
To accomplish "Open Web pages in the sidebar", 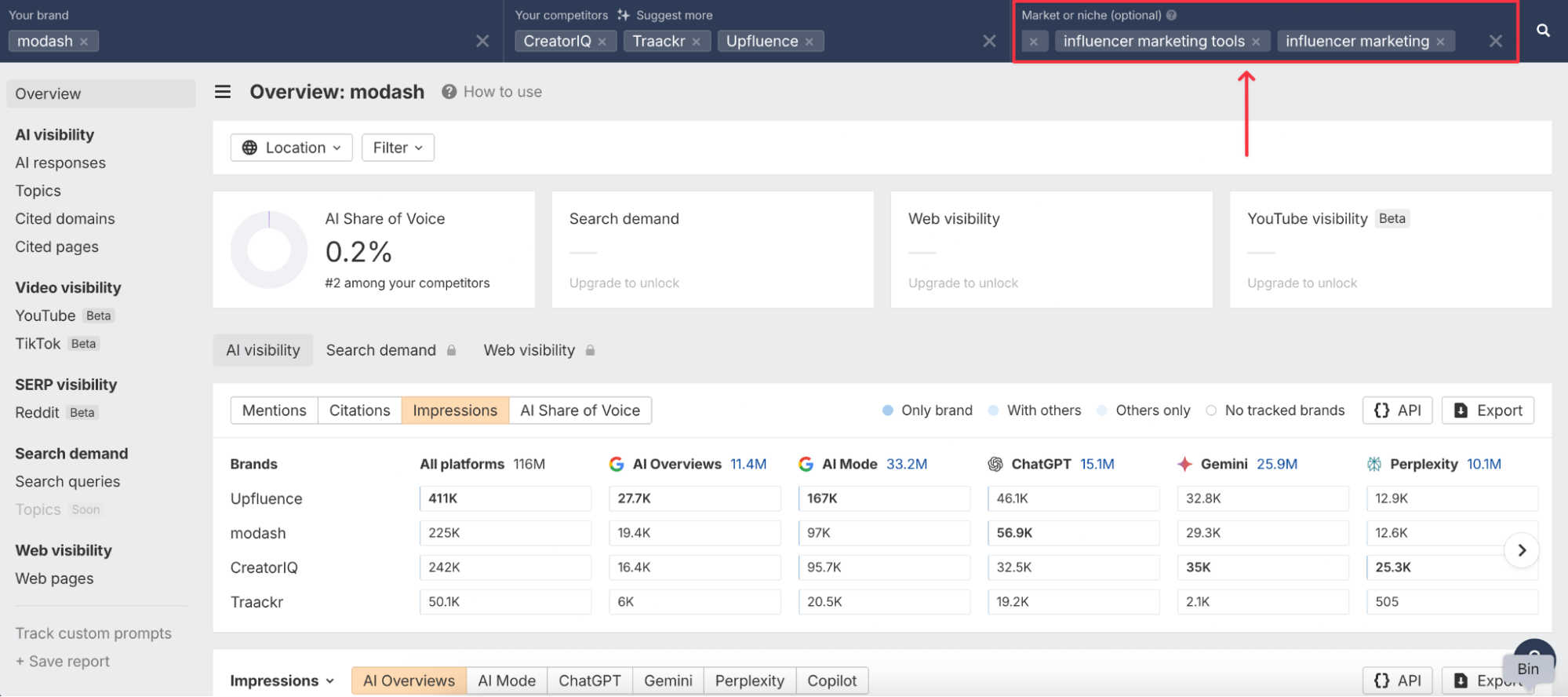I will tap(54, 578).
